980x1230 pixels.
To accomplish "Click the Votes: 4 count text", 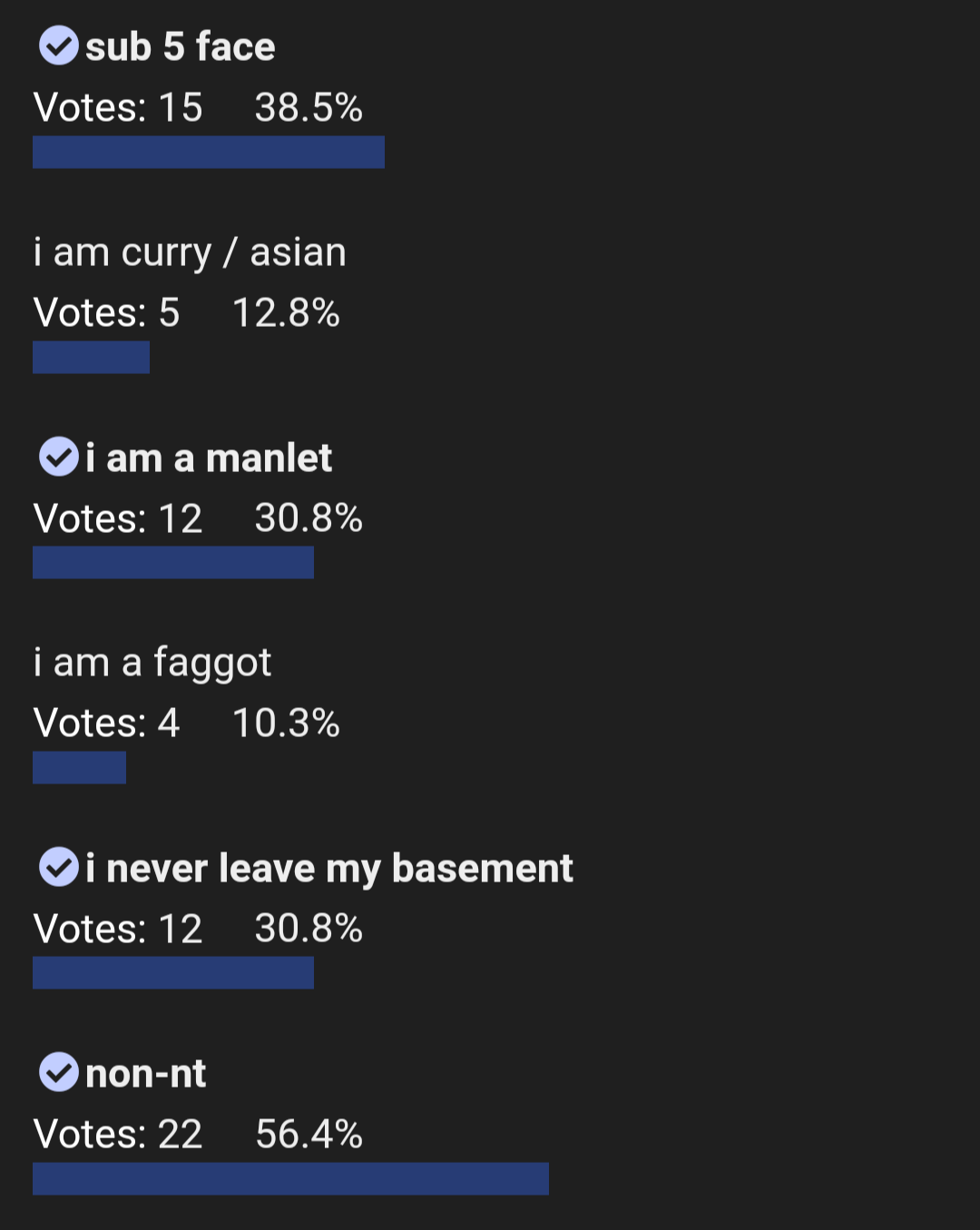I will pos(106,723).
